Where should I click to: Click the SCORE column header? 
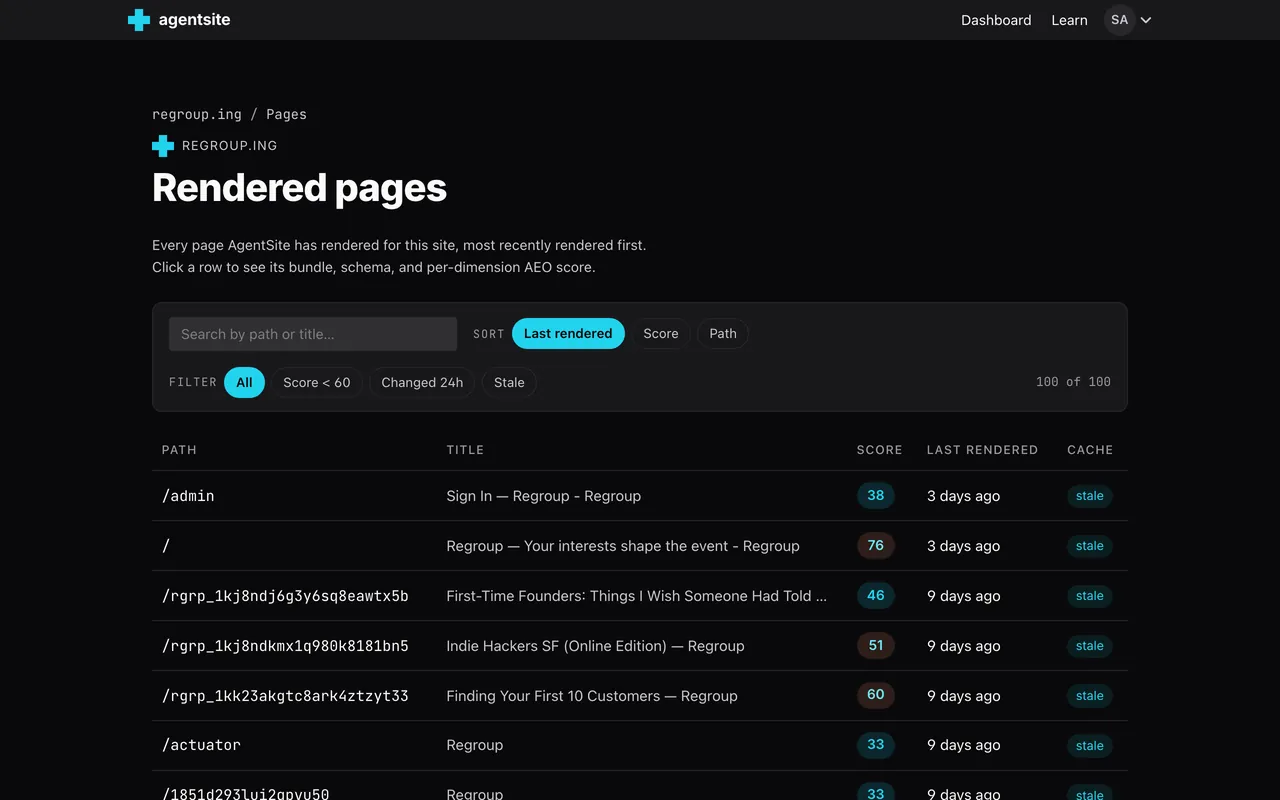click(x=880, y=450)
